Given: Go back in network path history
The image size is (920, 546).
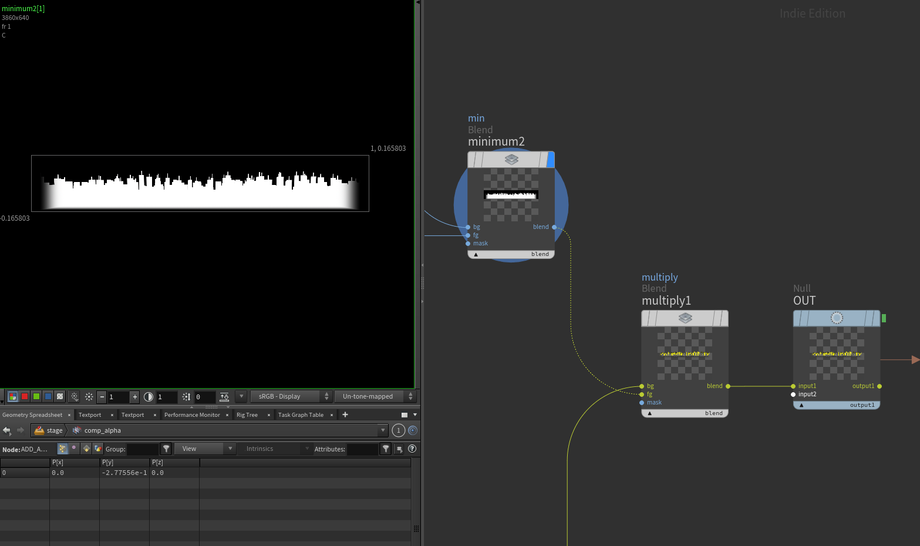Looking at the screenshot, I should coord(7,430).
